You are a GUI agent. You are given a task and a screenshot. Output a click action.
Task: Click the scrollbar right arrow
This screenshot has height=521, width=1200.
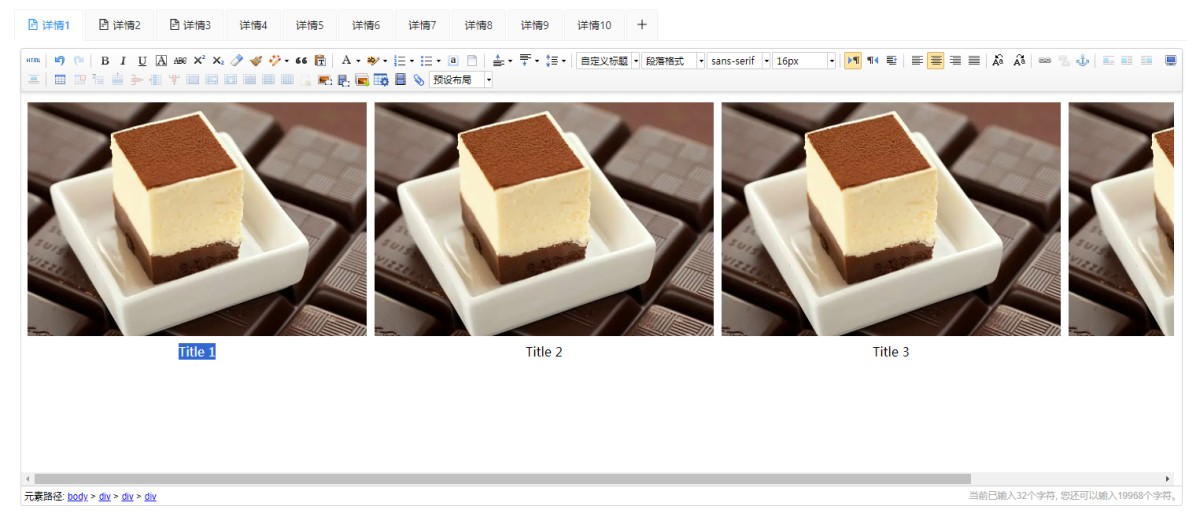click(x=1168, y=479)
